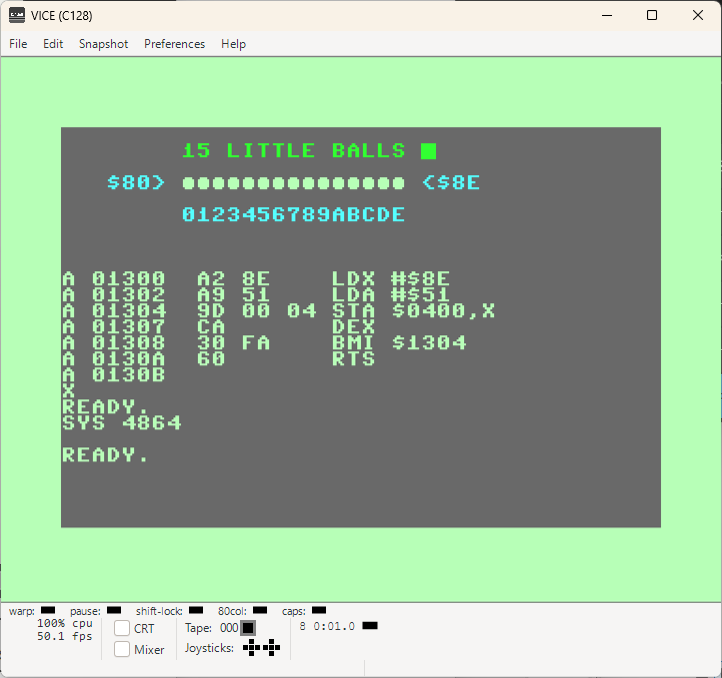Viewport: 722px width, 678px height.
Task: Click the drive 8 track display
Action: pyautogui.click(x=334, y=626)
